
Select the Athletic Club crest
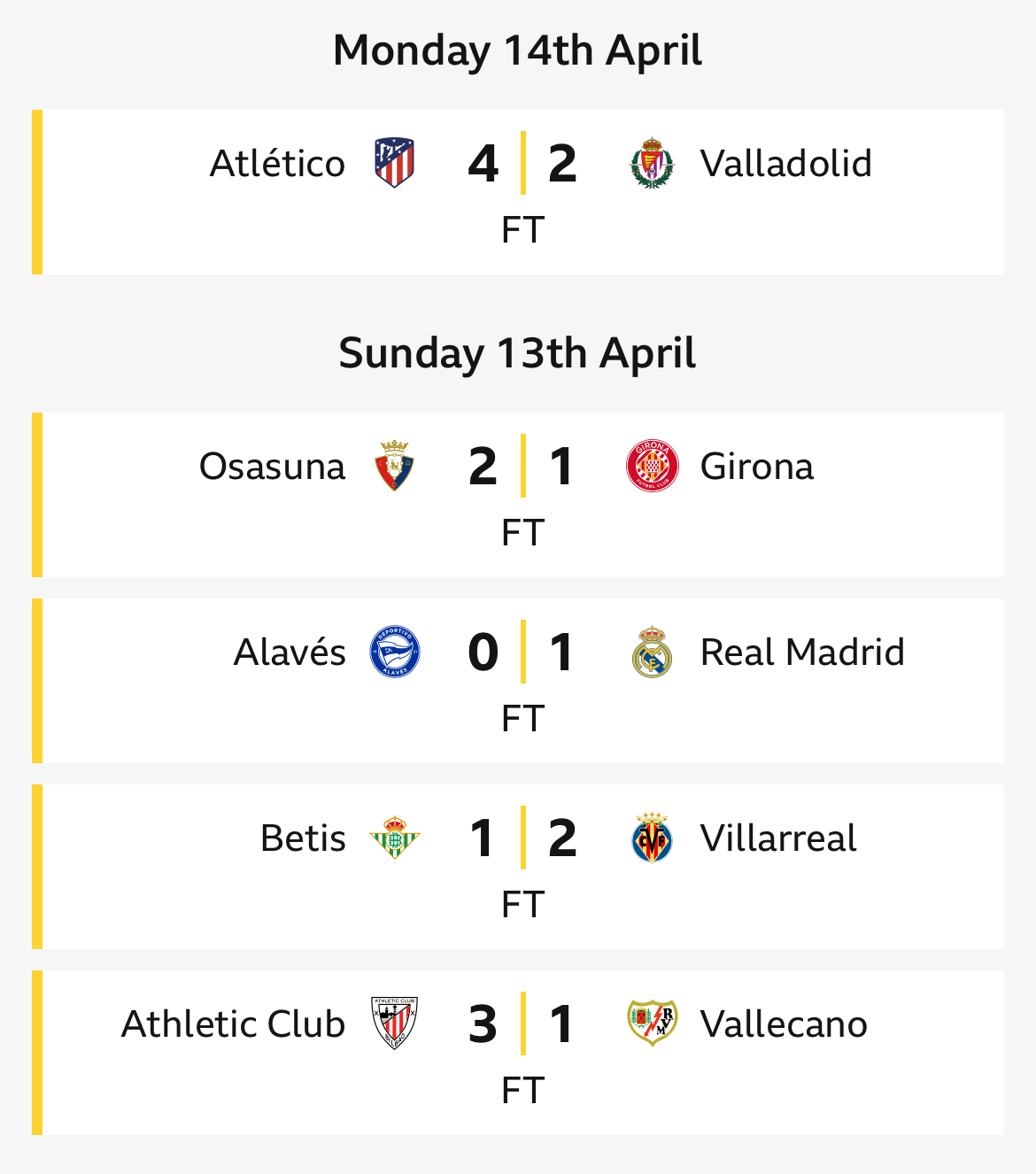coord(394,1023)
